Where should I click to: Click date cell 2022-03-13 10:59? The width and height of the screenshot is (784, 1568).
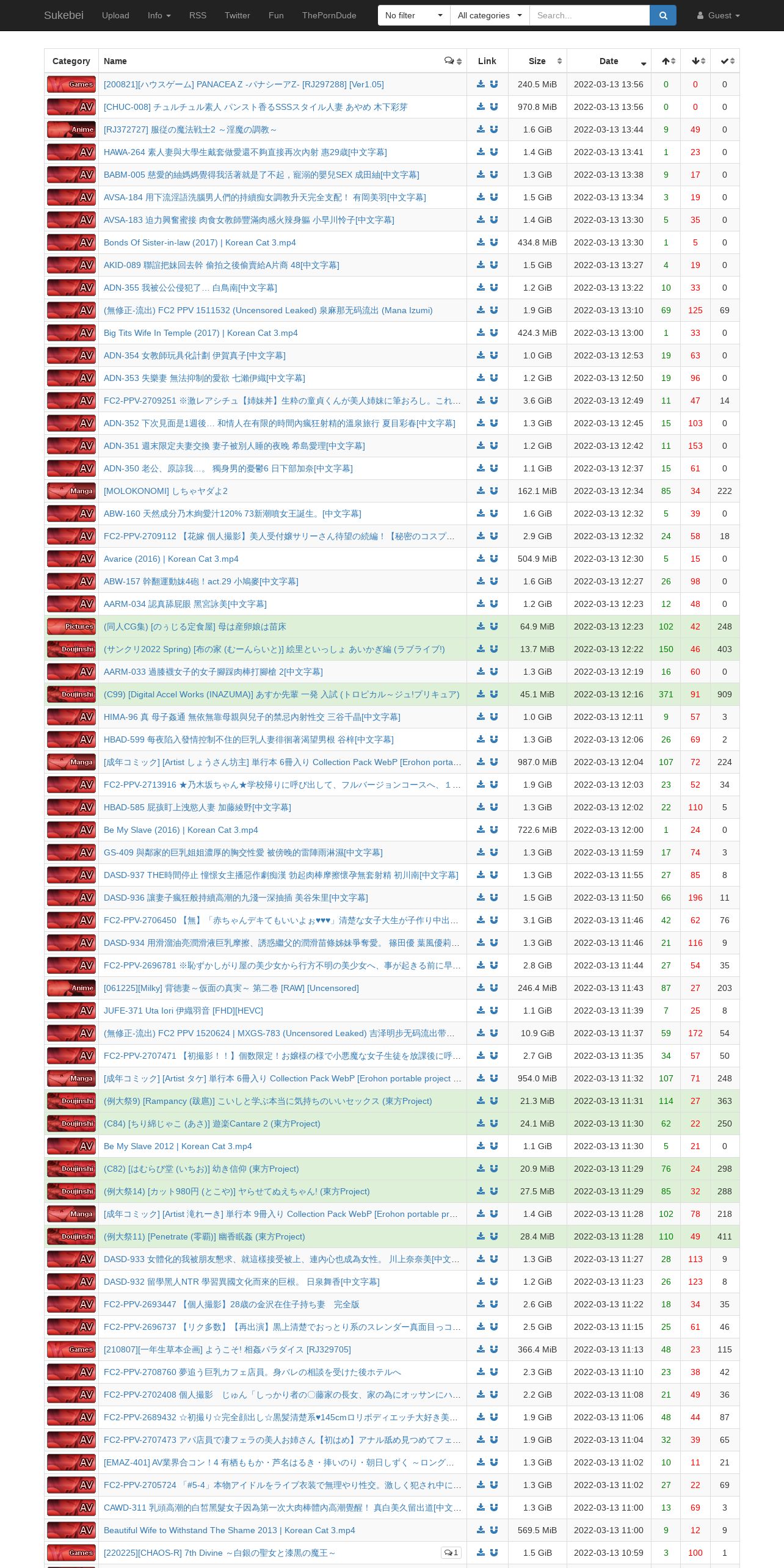(609, 1553)
